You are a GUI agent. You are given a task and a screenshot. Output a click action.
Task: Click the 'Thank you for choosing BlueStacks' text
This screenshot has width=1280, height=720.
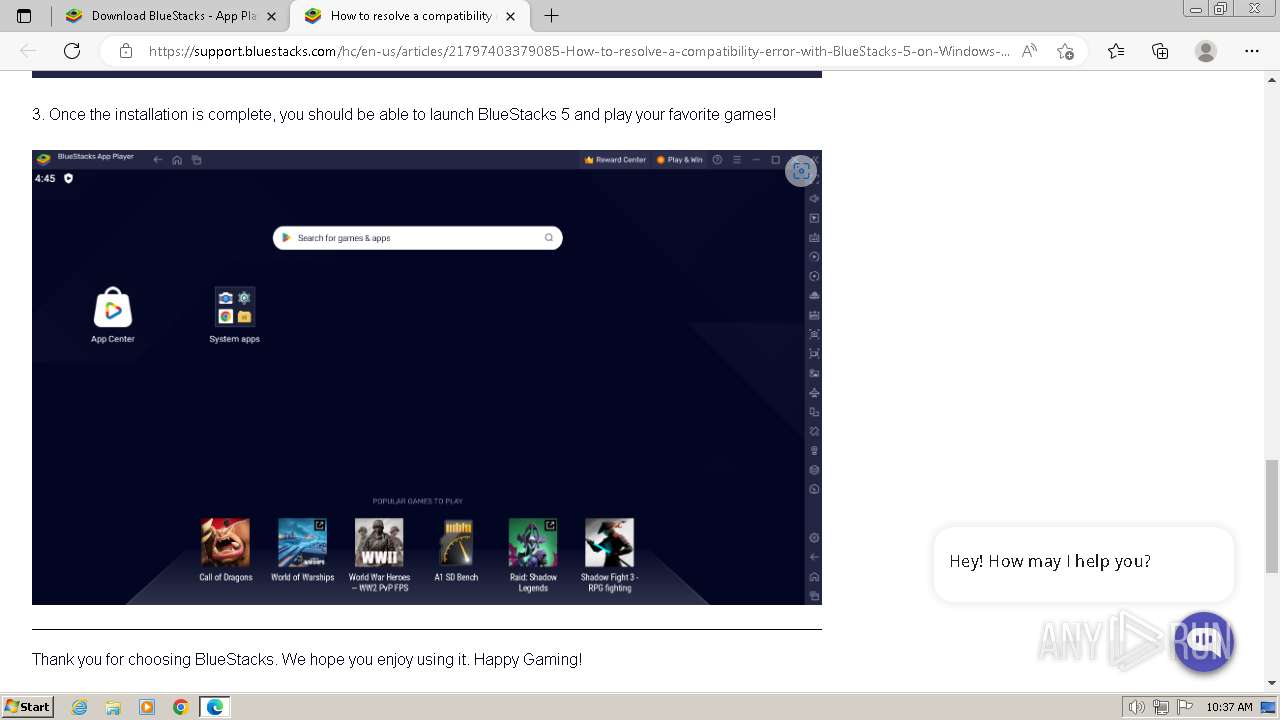point(307,660)
